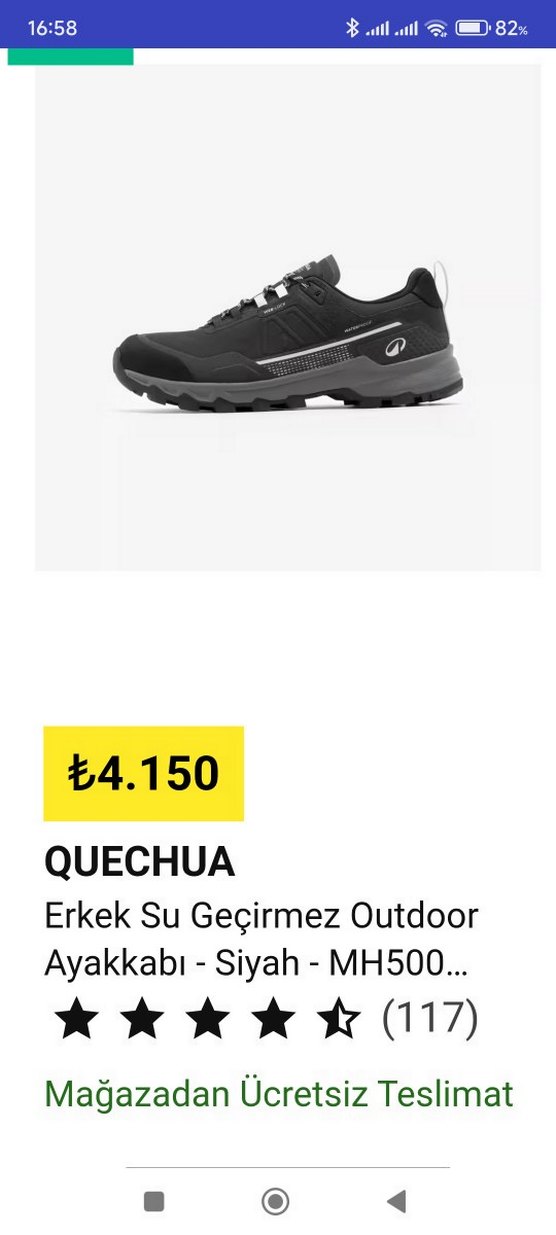Tap the fourth rating star
556x1235 pixels.
click(272, 1020)
